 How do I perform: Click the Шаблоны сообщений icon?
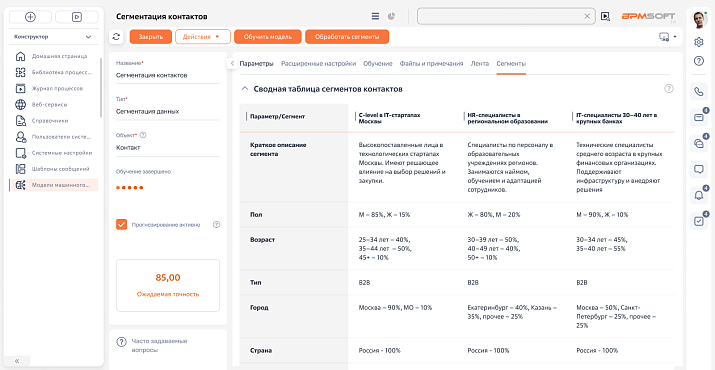tap(20, 169)
